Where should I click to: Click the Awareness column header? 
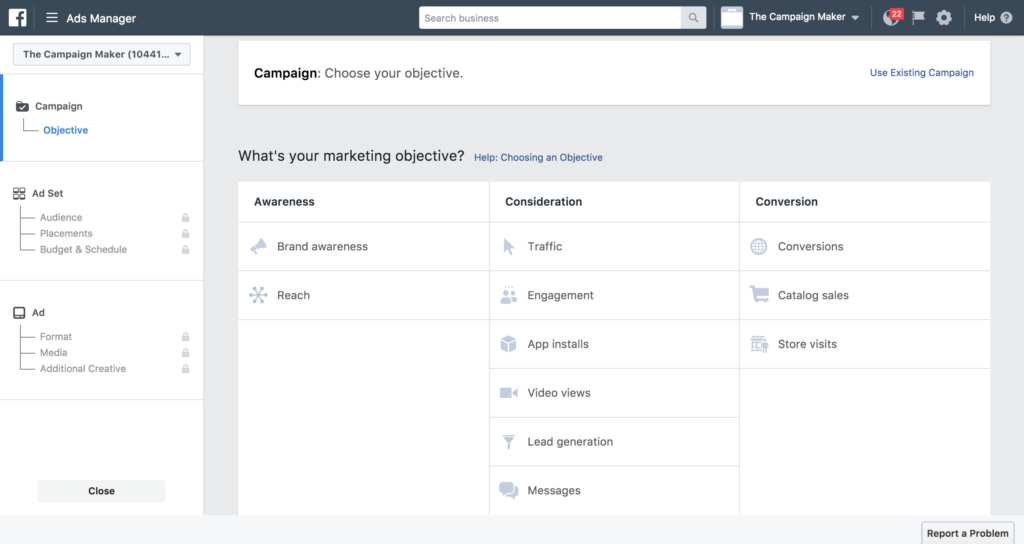coord(284,202)
